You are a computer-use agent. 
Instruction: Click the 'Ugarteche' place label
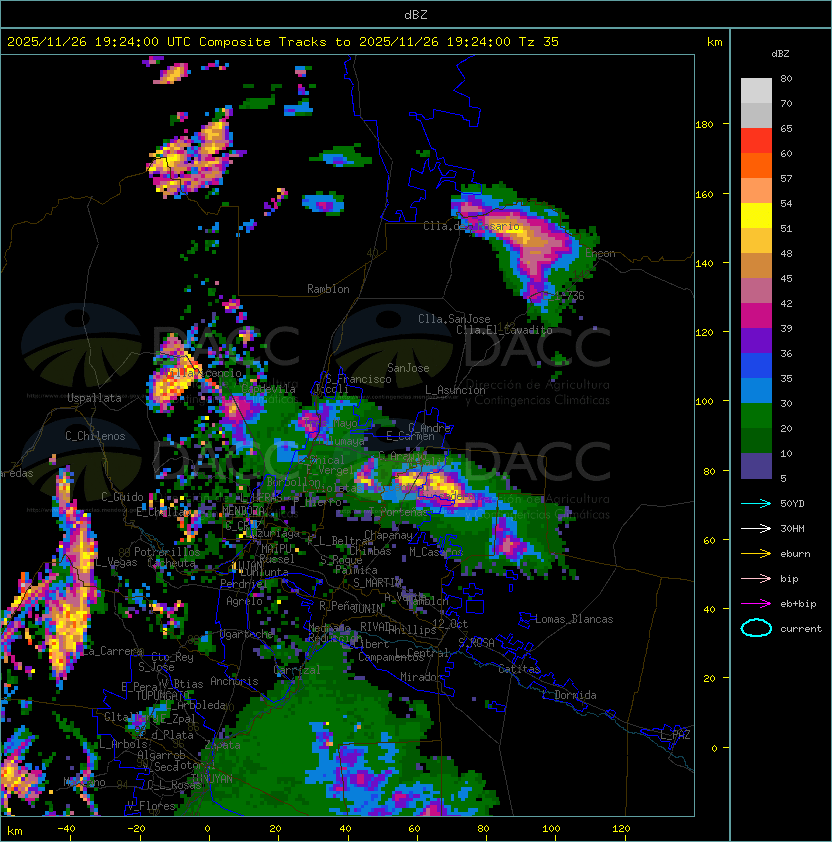click(x=247, y=634)
